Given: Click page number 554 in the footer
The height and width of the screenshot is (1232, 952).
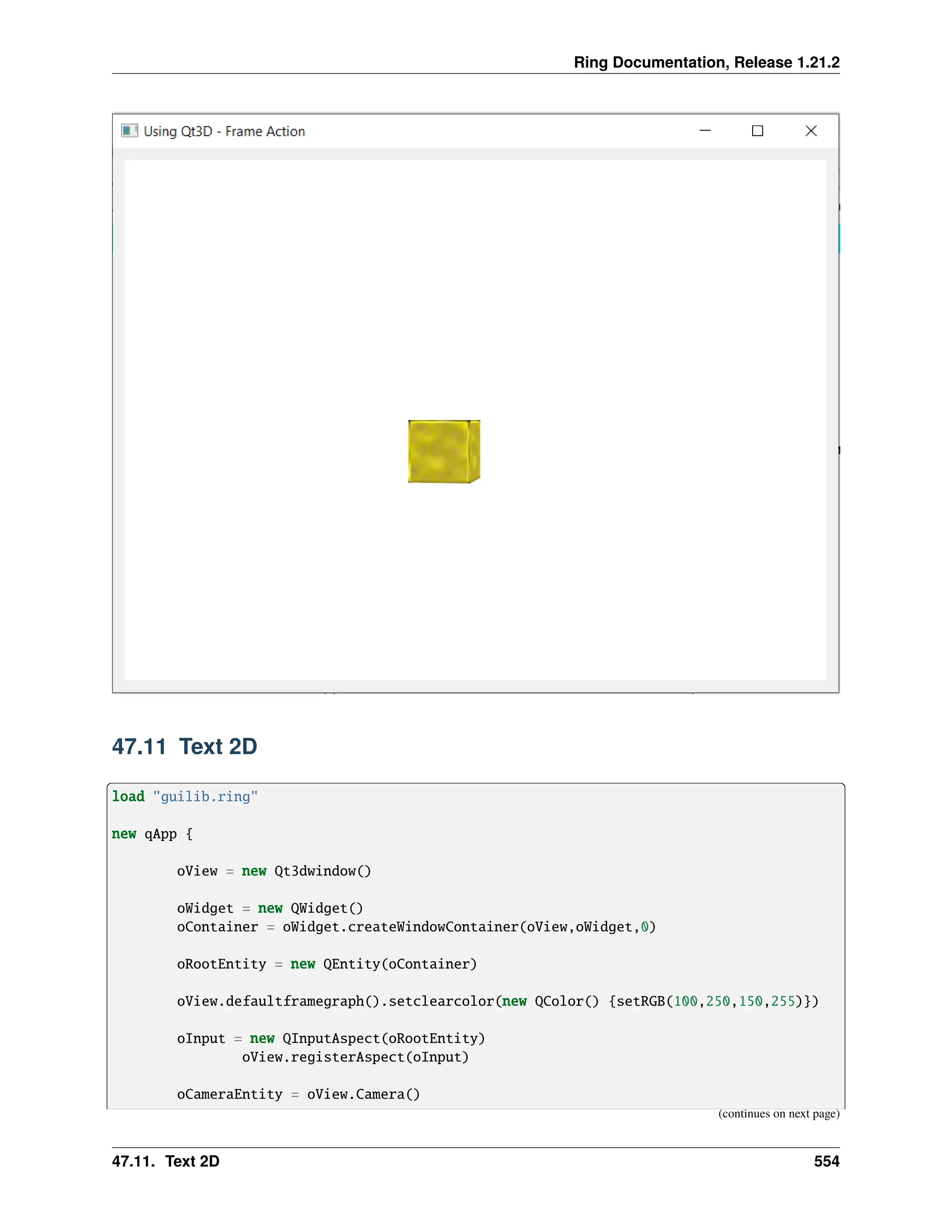Looking at the screenshot, I should (826, 1161).
